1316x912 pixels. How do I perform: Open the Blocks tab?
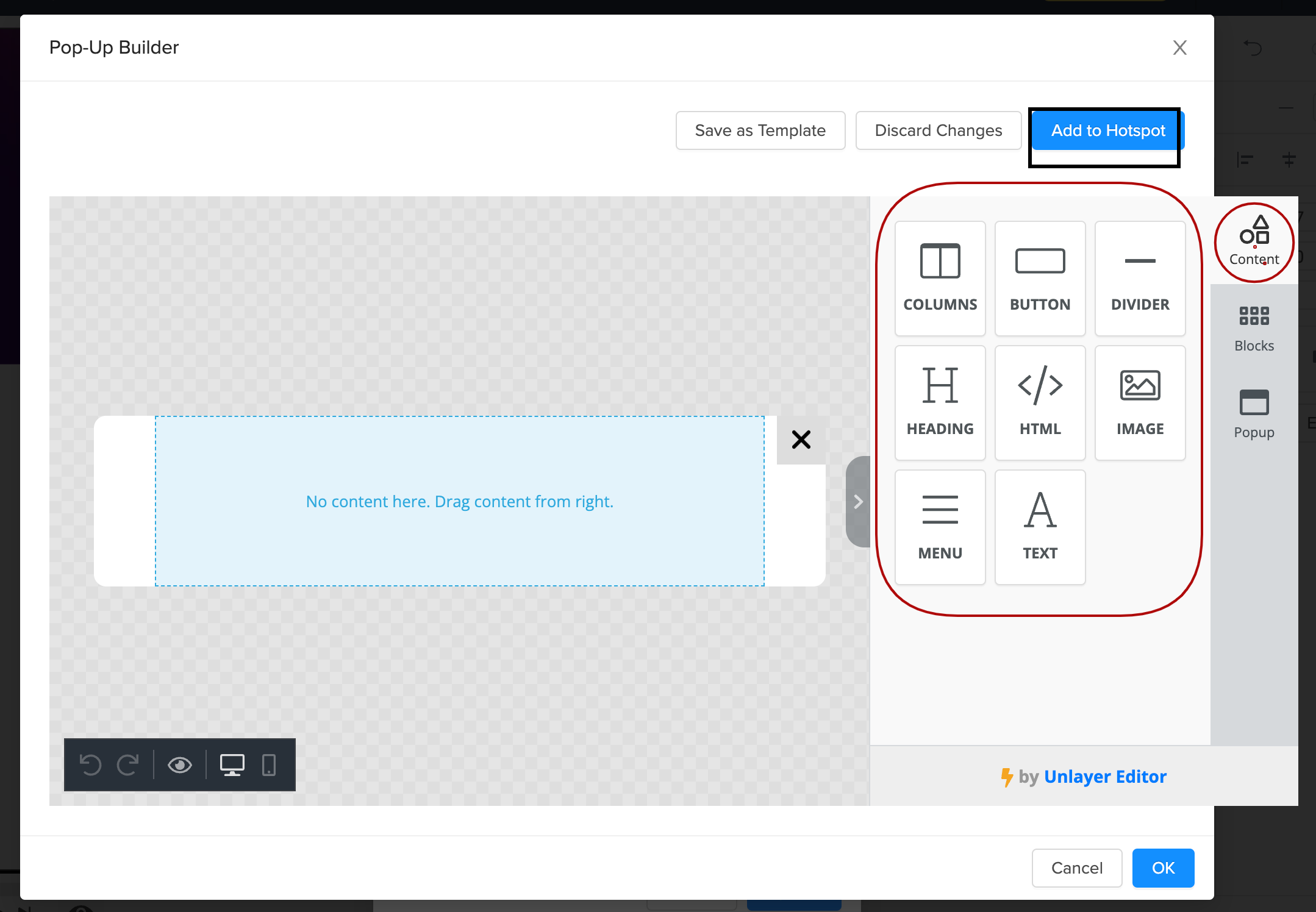[x=1254, y=329]
